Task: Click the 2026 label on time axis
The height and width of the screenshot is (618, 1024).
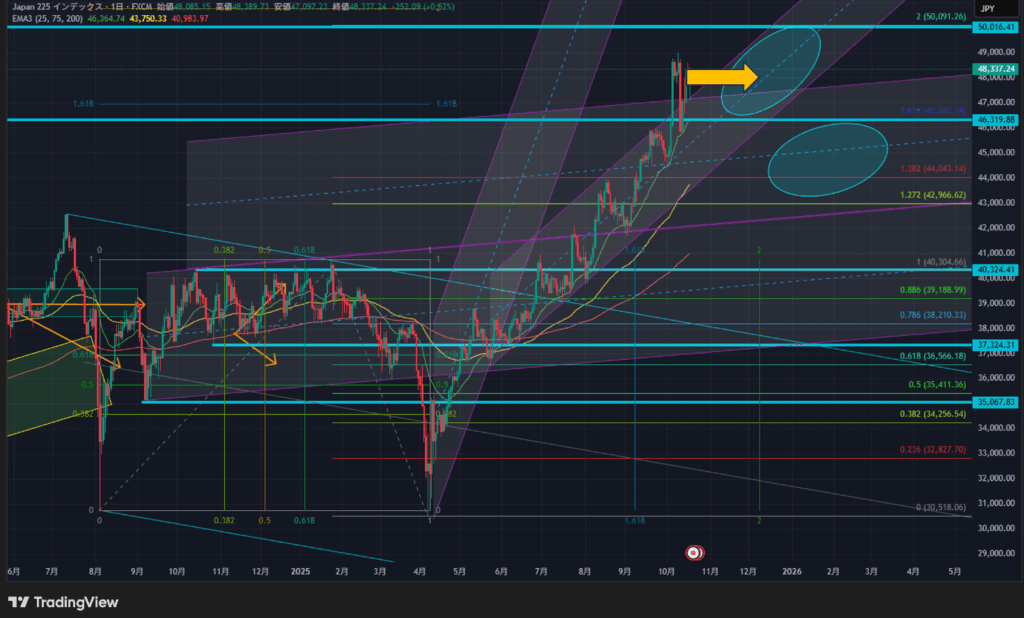Action: 790,571
